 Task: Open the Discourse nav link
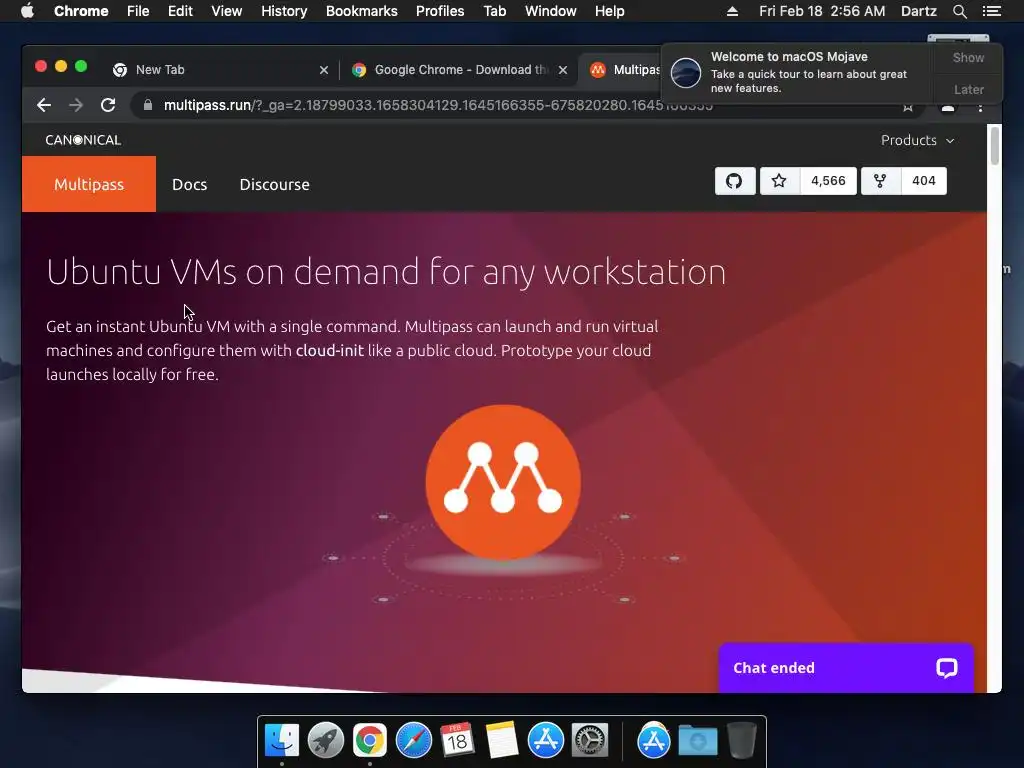(274, 185)
